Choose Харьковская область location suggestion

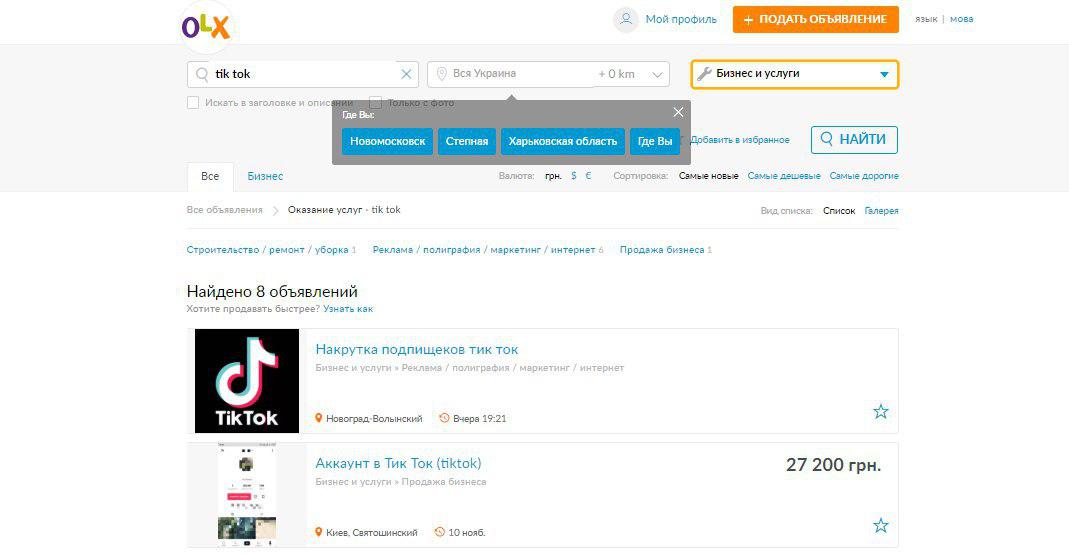562,141
